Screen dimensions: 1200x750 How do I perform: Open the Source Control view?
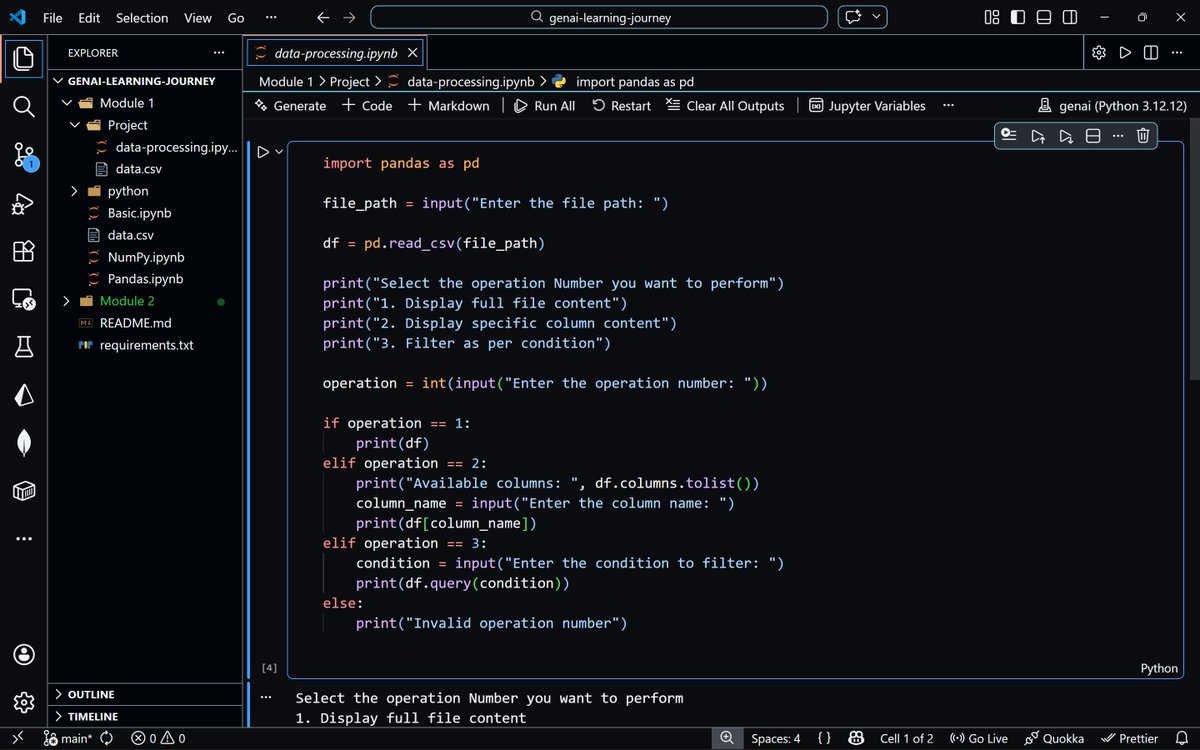click(24, 155)
